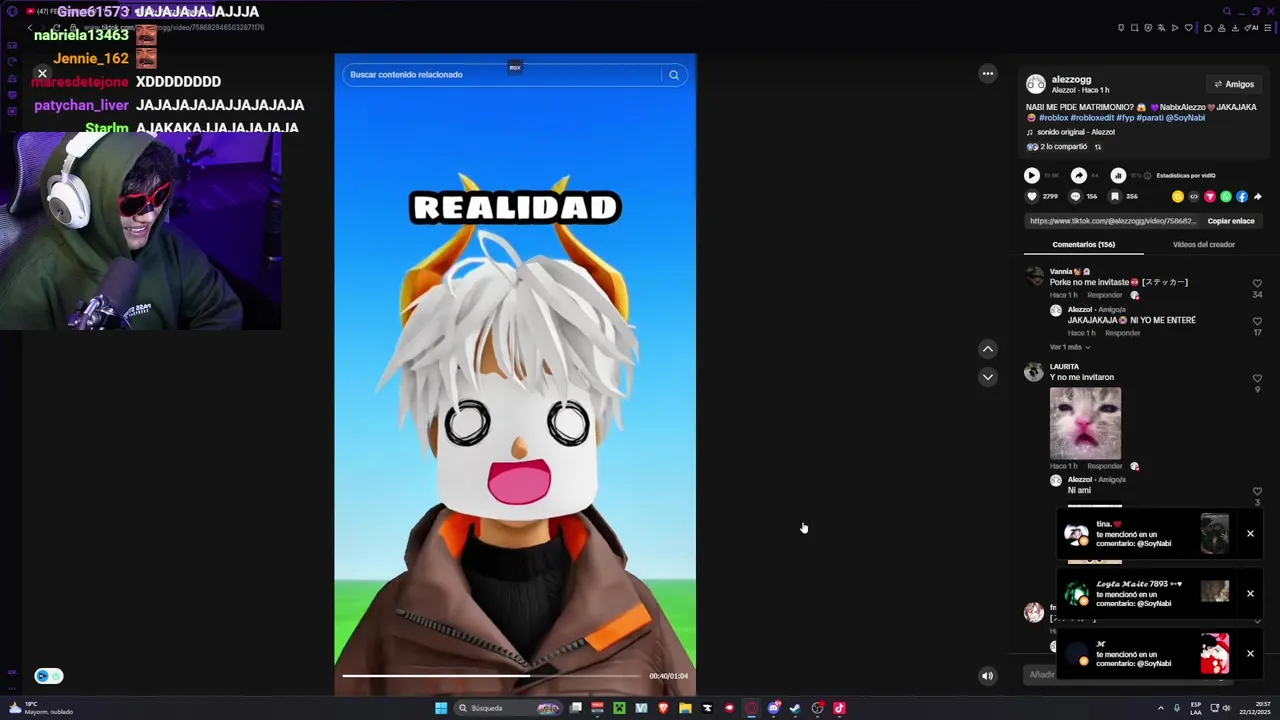Like Vannia's comment

tap(1257, 284)
